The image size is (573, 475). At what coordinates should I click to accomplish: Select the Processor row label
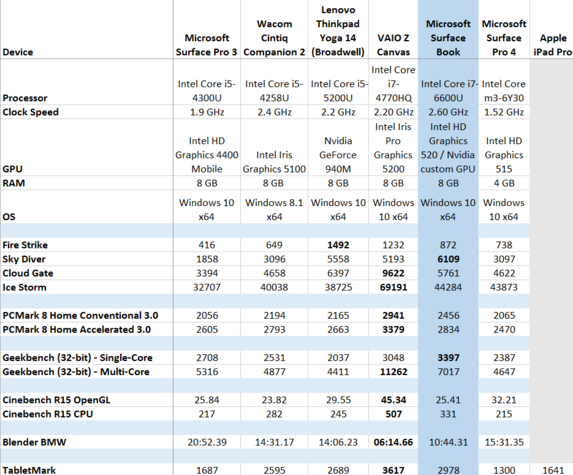tap(25, 98)
